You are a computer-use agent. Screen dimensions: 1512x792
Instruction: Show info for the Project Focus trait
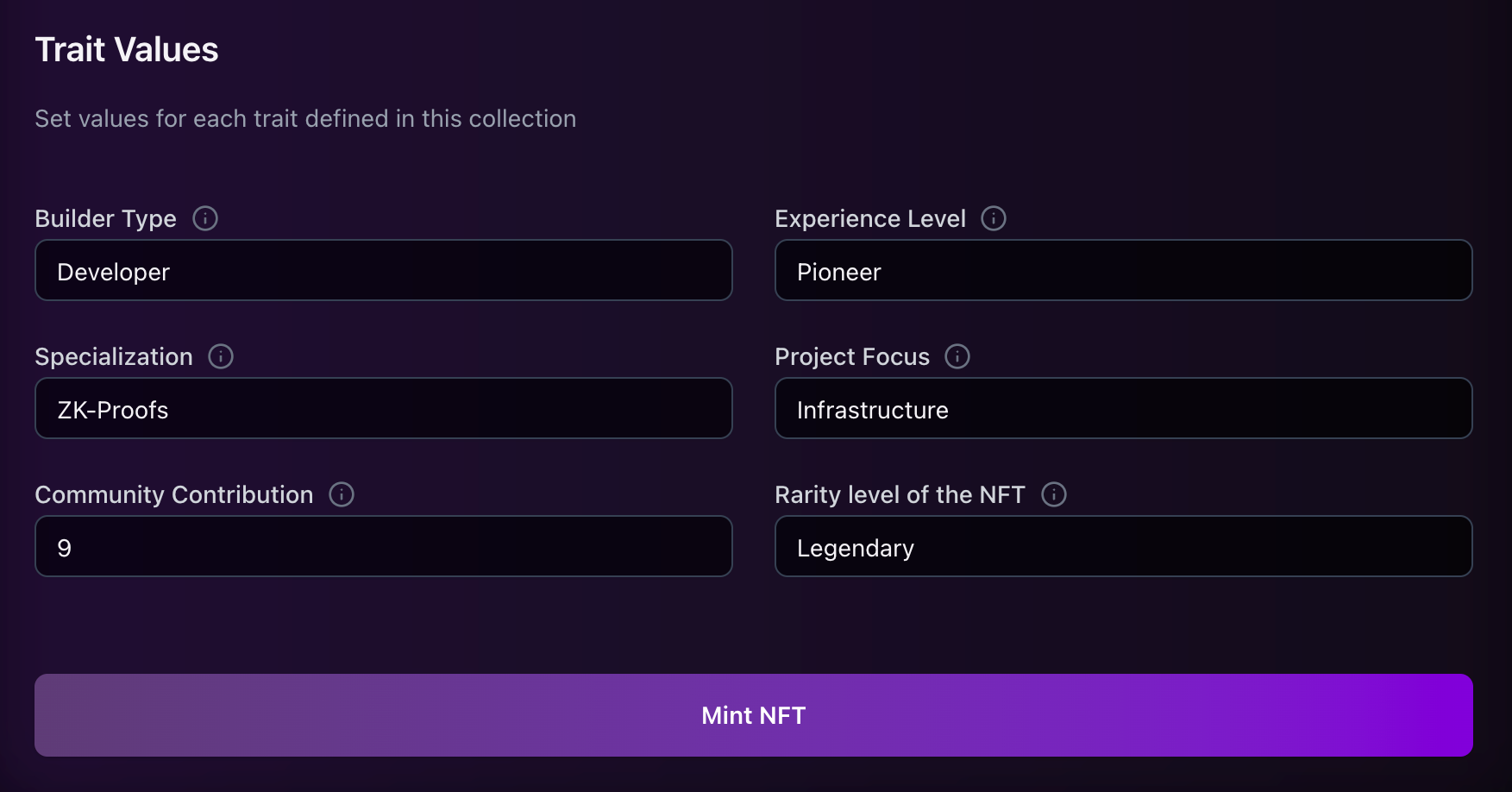pyautogui.click(x=957, y=356)
